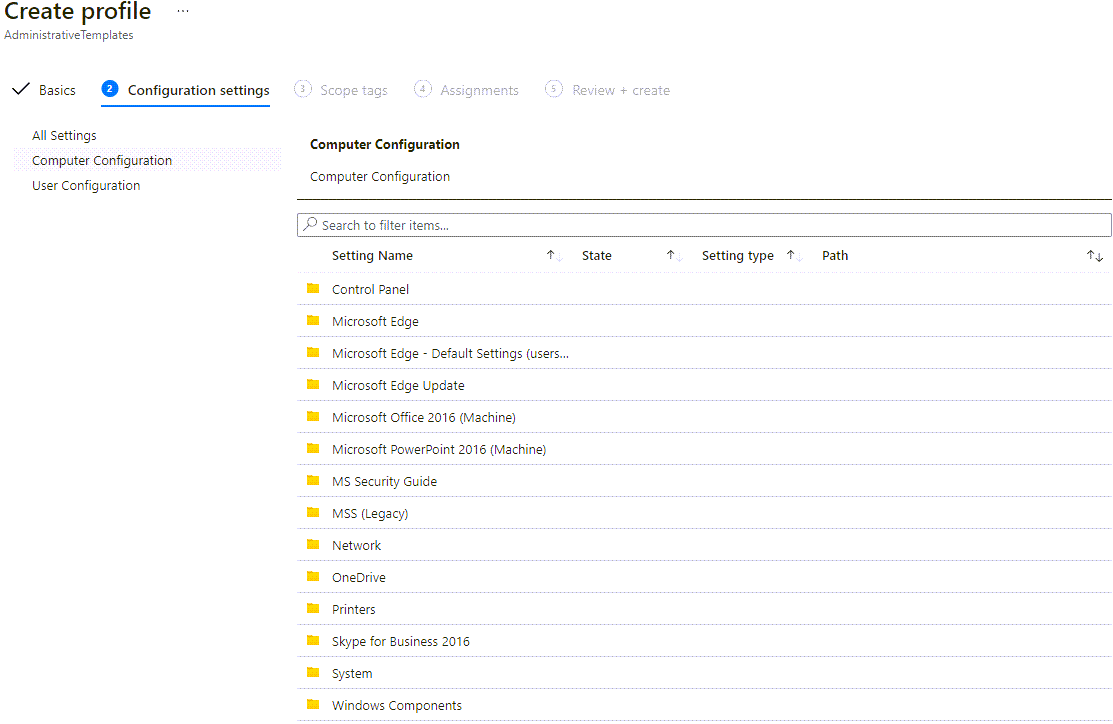Open Review + create tab
The height and width of the screenshot is (724, 1113).
[x=621, y=90]
